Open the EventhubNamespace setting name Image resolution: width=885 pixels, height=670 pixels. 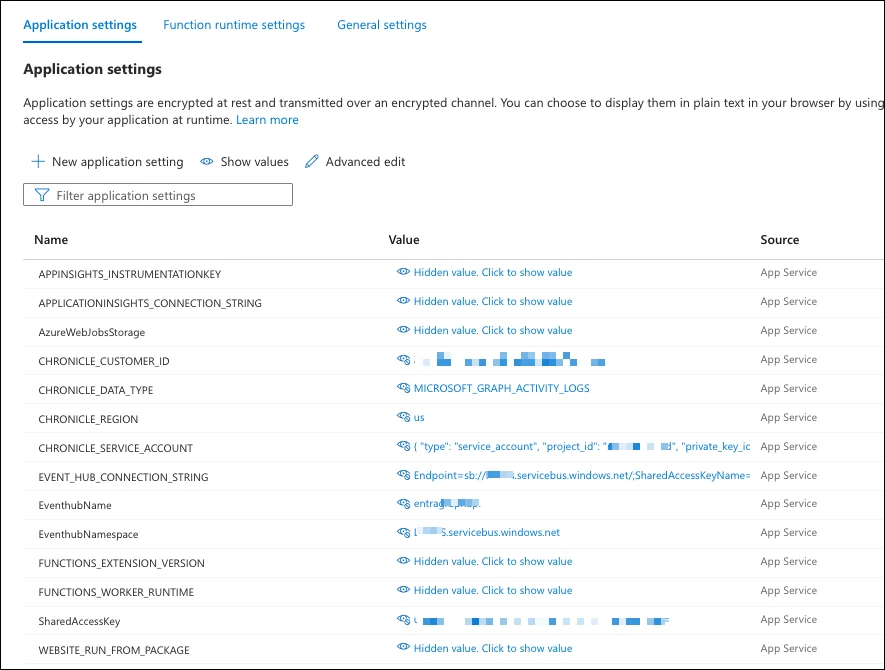[x=88, y=535]
